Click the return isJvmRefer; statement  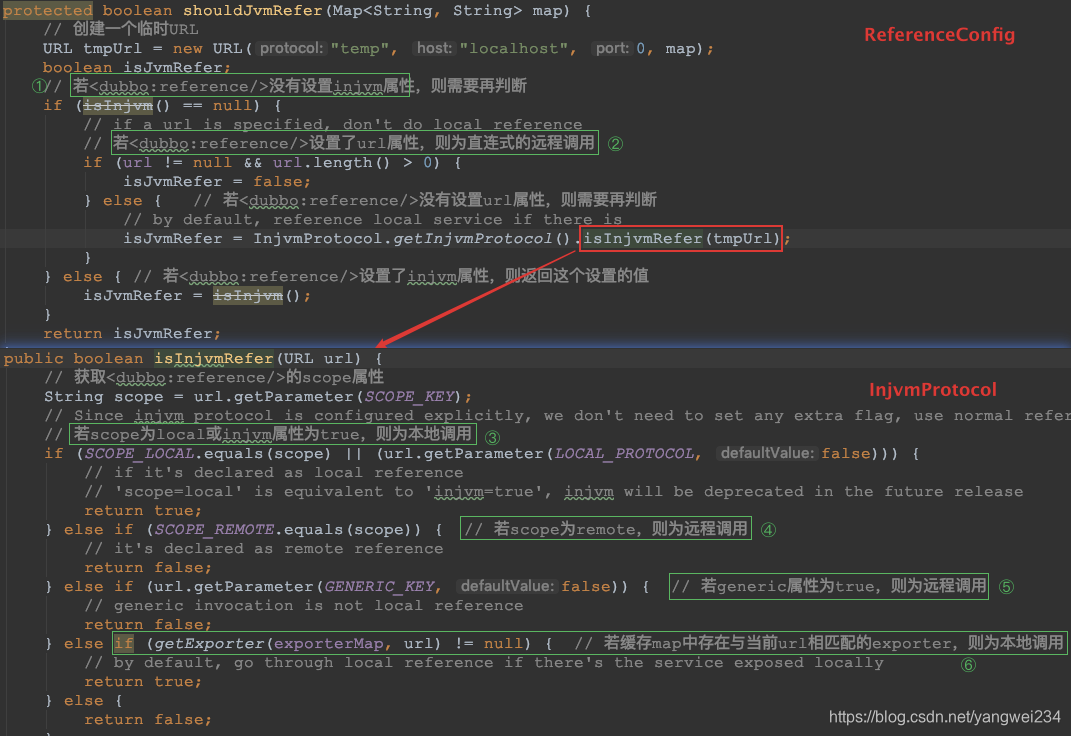pos(132,333)
